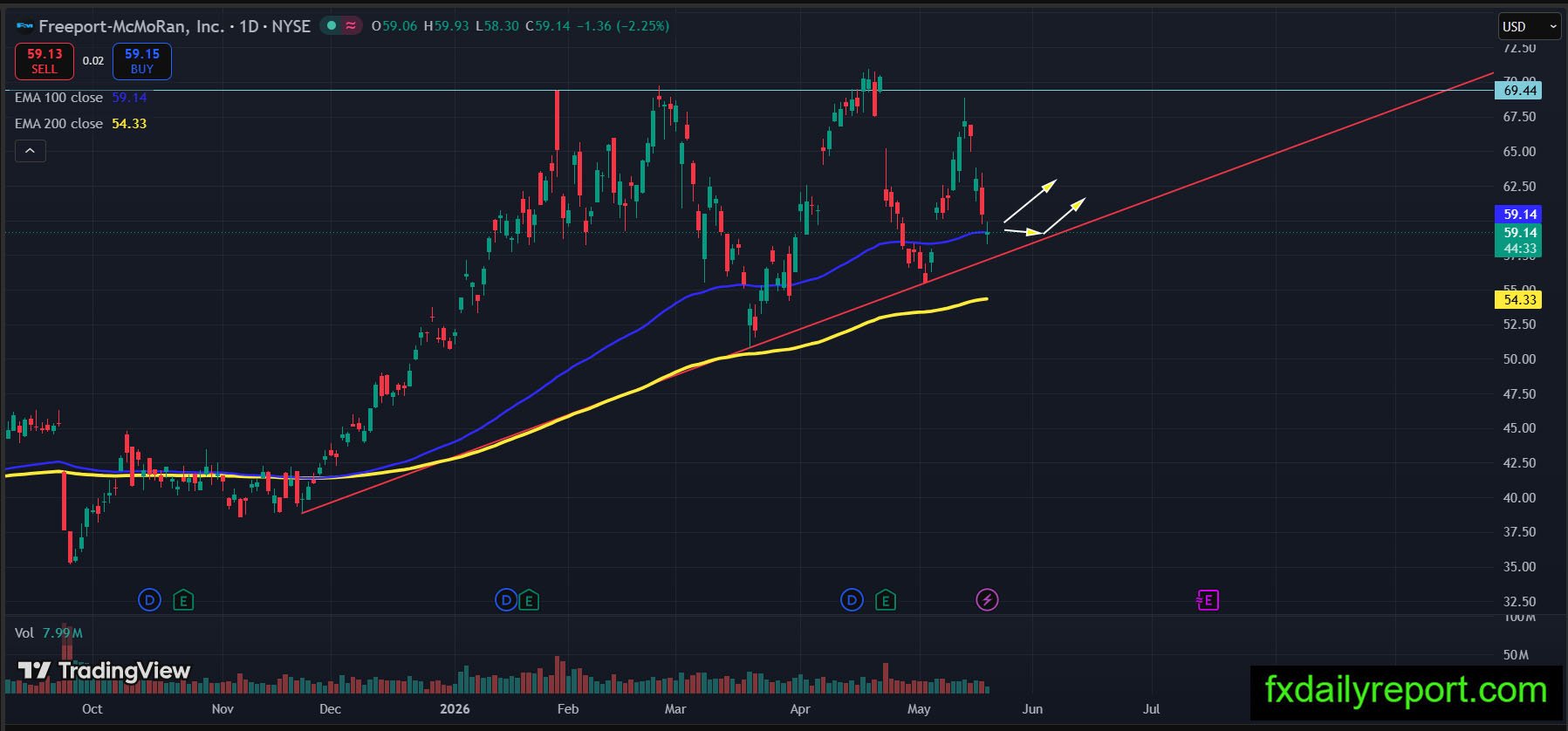Click the close price C59.14 in header

(x=548, y=26)
